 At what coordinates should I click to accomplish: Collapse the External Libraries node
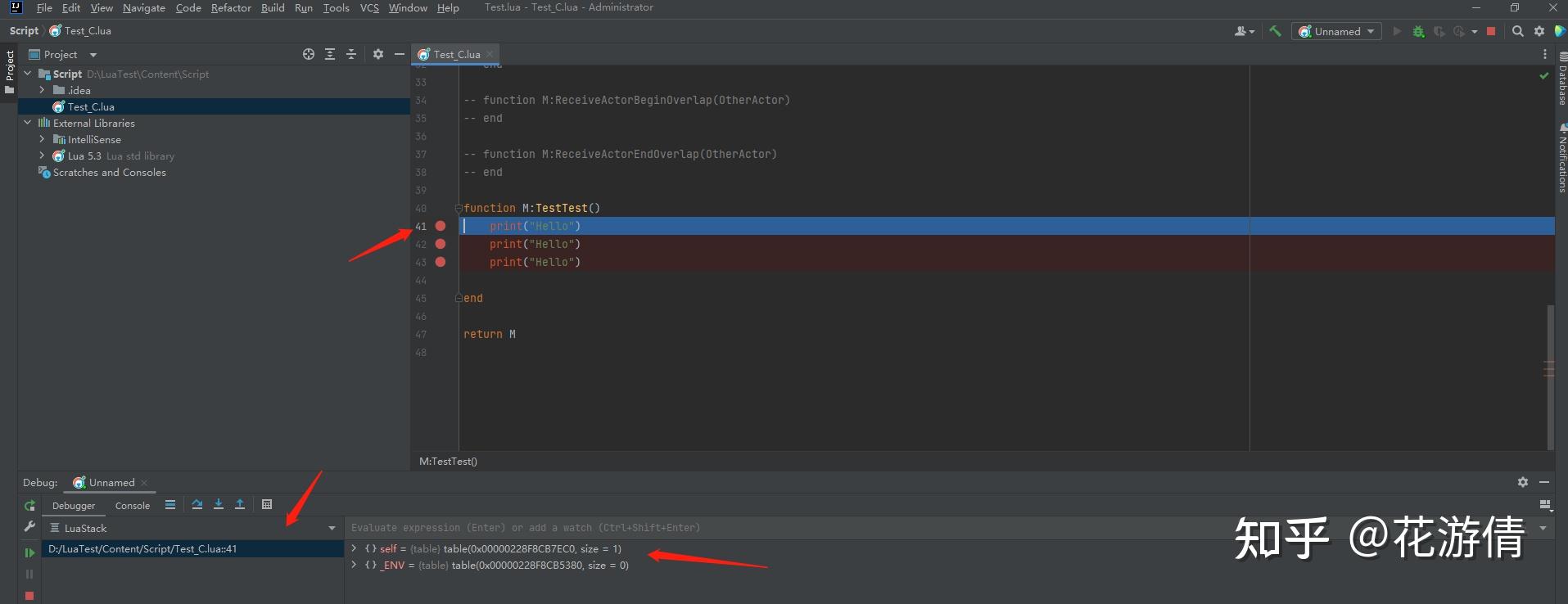27,123
